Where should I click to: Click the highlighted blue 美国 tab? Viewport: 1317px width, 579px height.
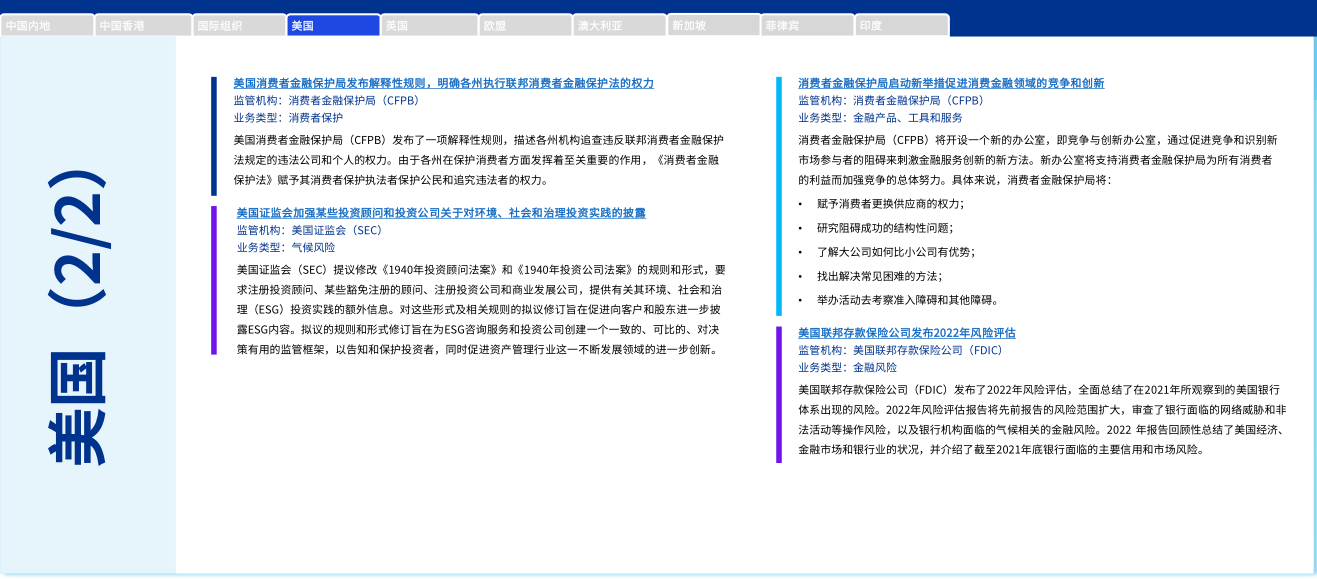point(332,26)
